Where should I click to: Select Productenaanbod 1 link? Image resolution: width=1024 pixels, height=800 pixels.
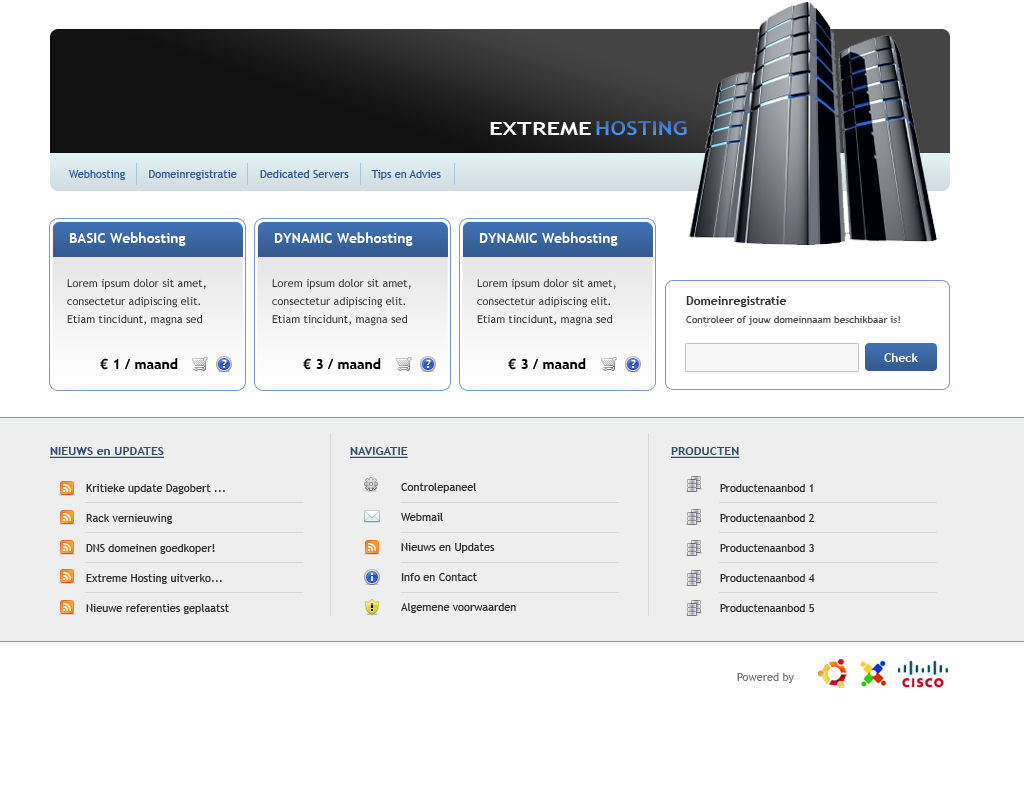pos(767,488)
